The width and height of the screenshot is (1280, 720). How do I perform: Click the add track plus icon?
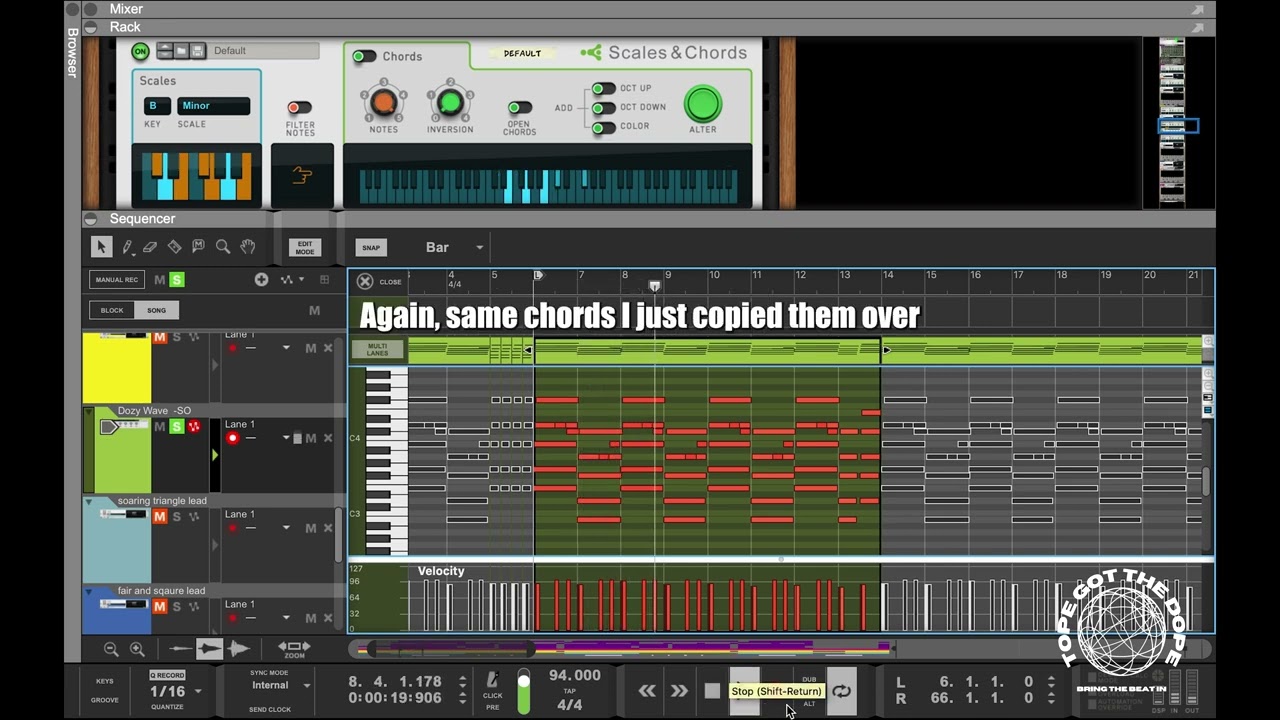pyautogui.click(x=261, y=280)
